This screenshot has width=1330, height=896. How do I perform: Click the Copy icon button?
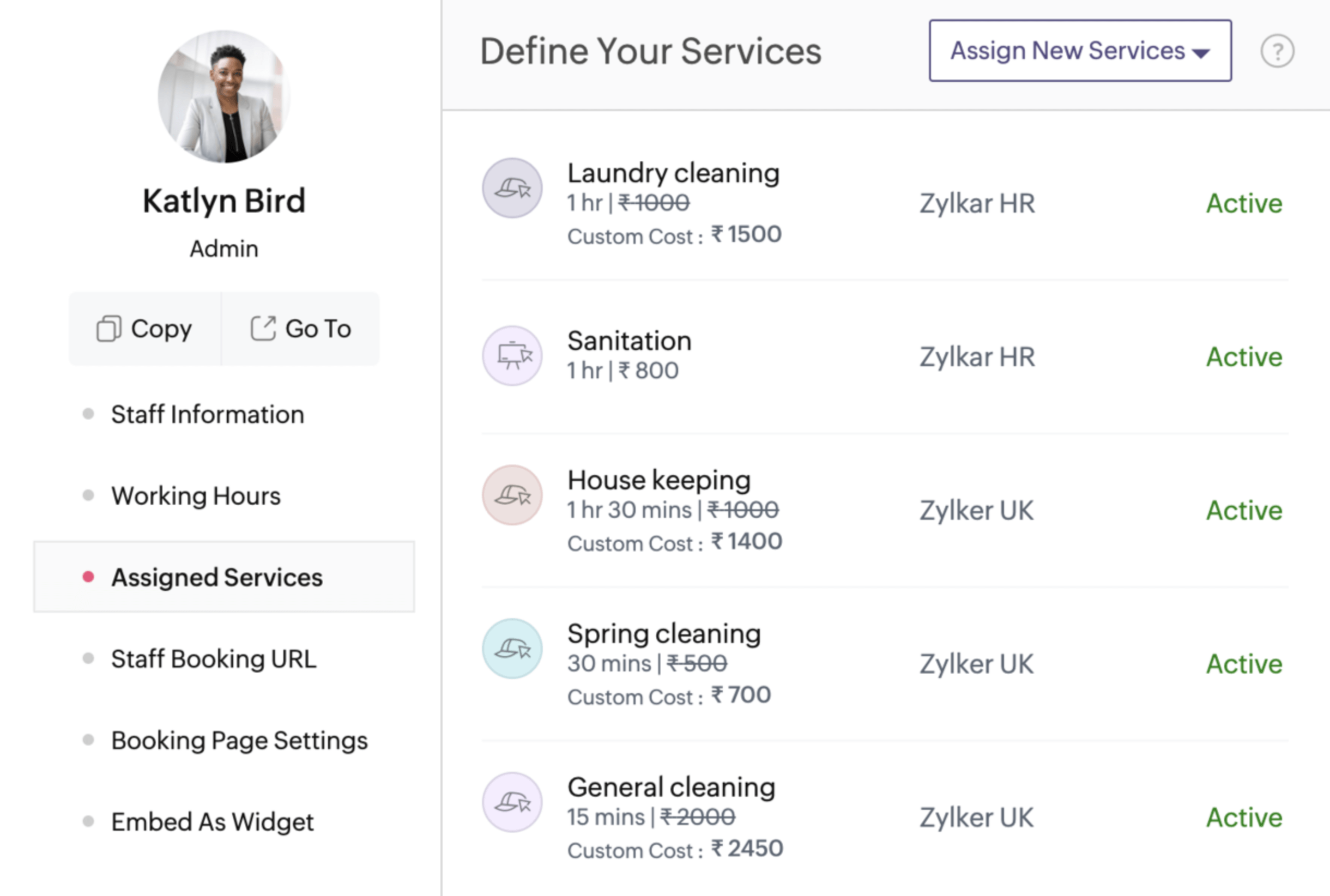pyautogui.click(x=108, y=329)
